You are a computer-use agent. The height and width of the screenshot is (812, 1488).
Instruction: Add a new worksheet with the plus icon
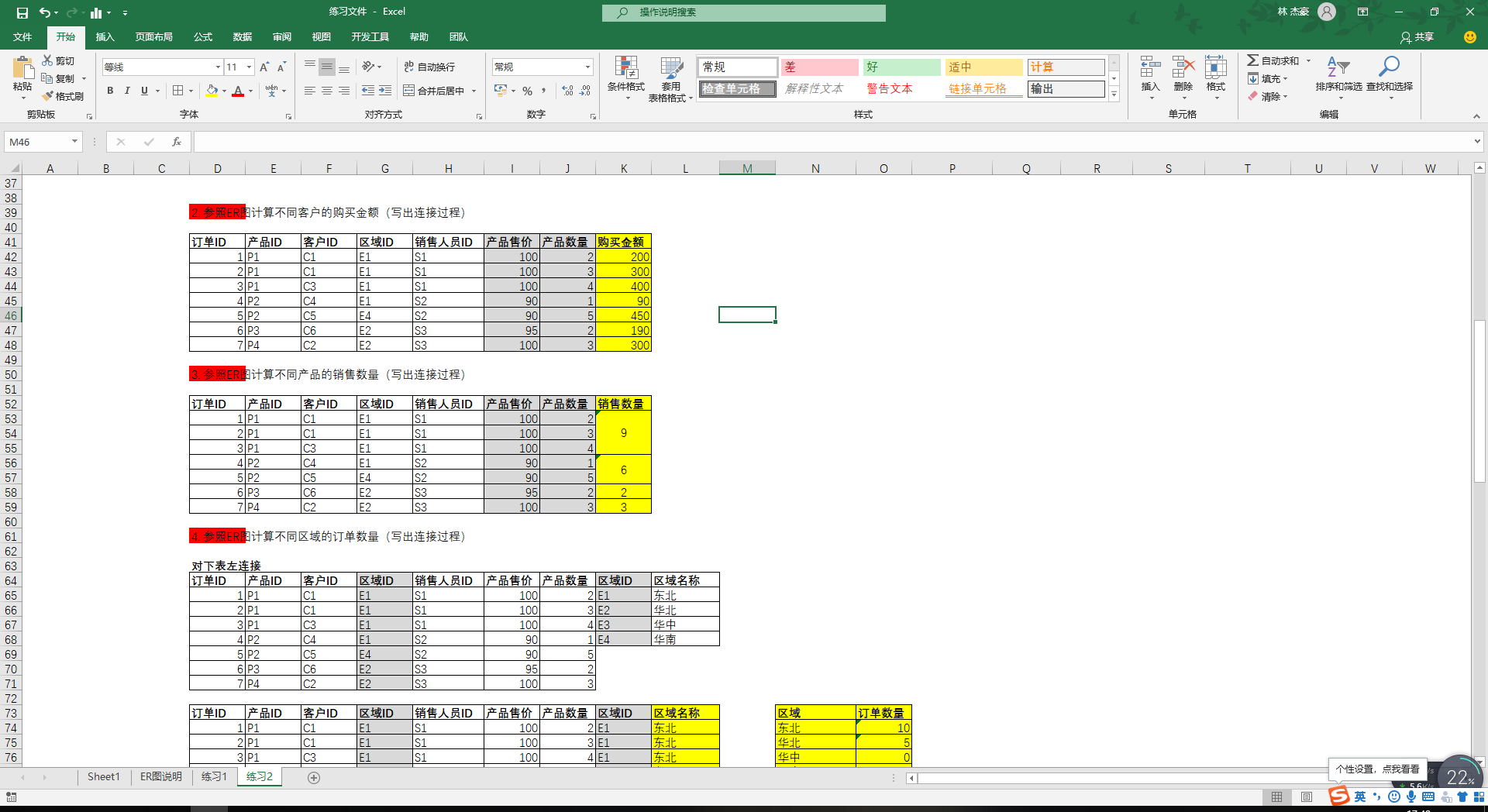314,778
